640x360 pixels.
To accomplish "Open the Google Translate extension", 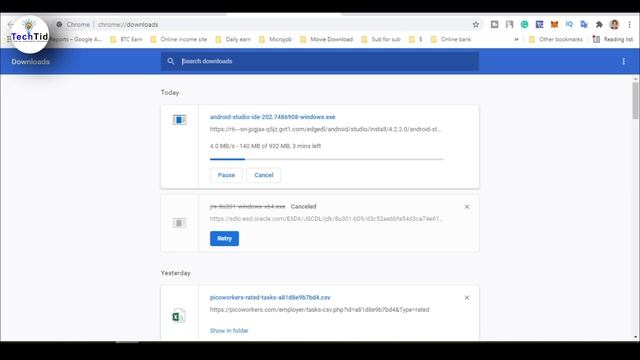I will 584,24.
